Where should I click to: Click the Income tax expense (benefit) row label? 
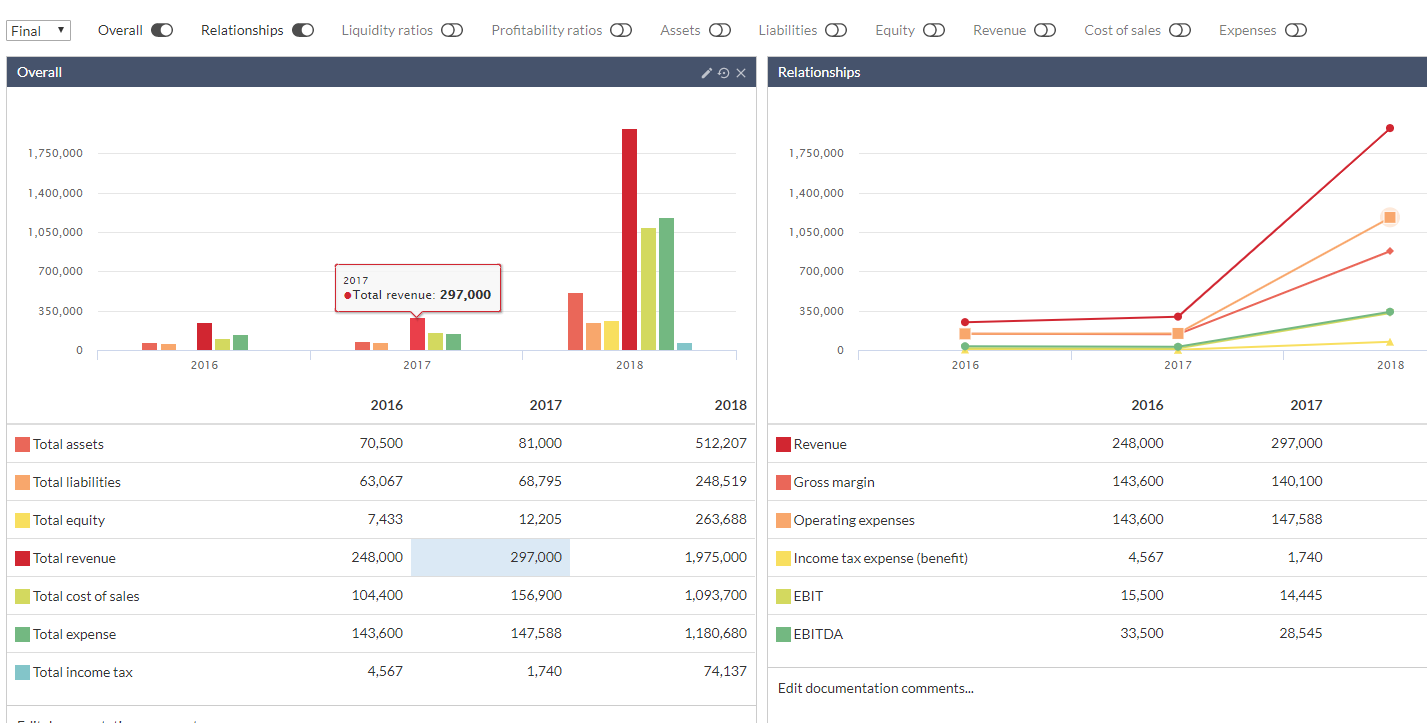tap(881, 558)
